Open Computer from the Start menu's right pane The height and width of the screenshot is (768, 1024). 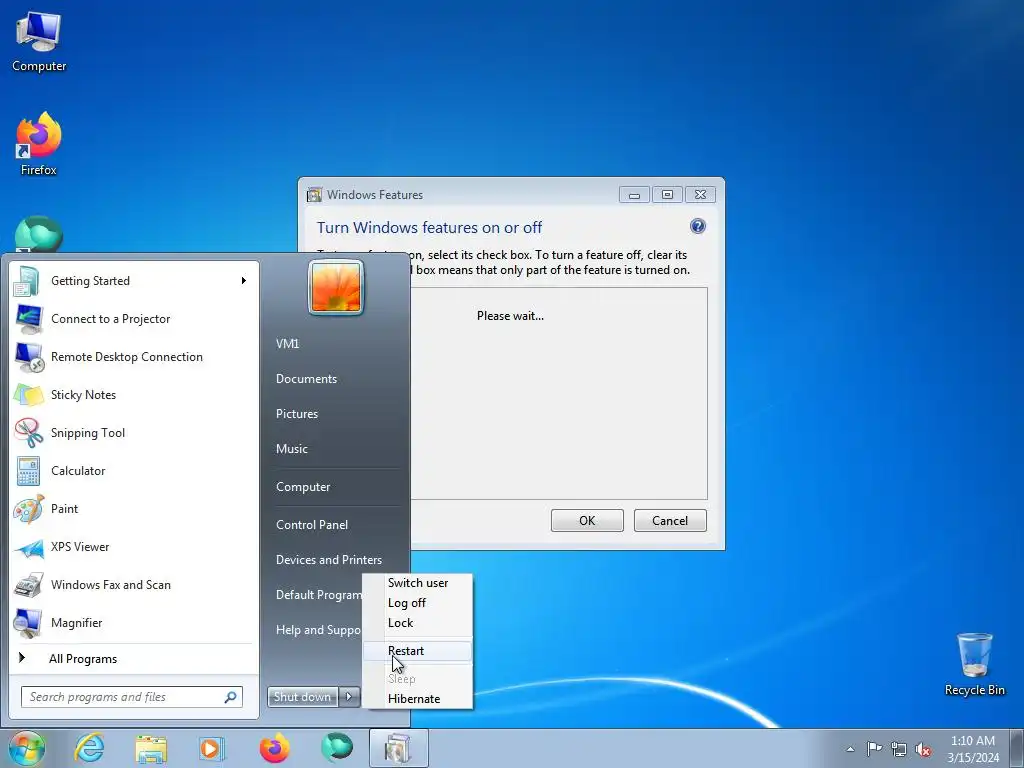[303, 487]
